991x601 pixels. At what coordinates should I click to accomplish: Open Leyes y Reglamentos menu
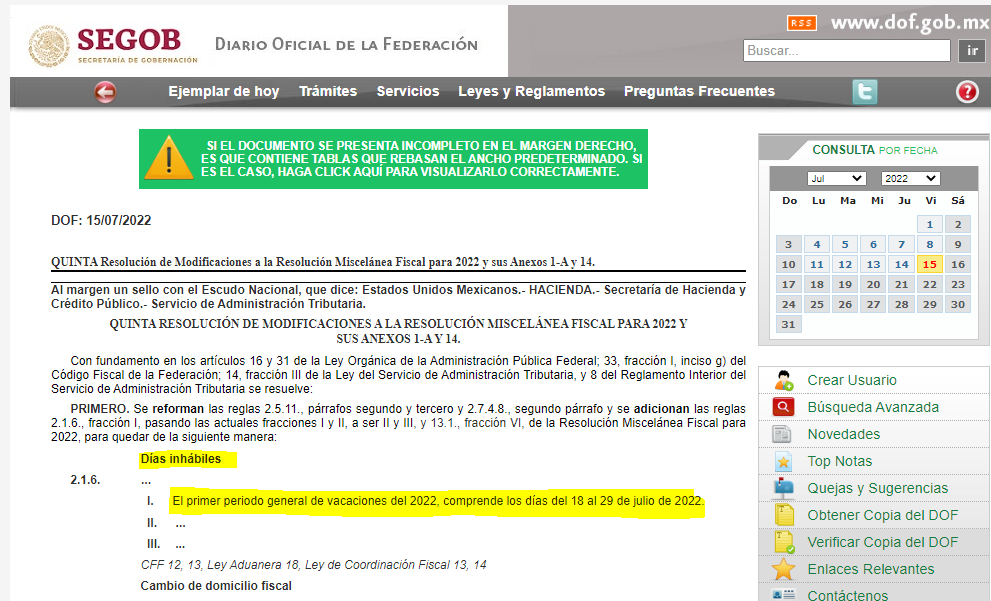(532, 92)
